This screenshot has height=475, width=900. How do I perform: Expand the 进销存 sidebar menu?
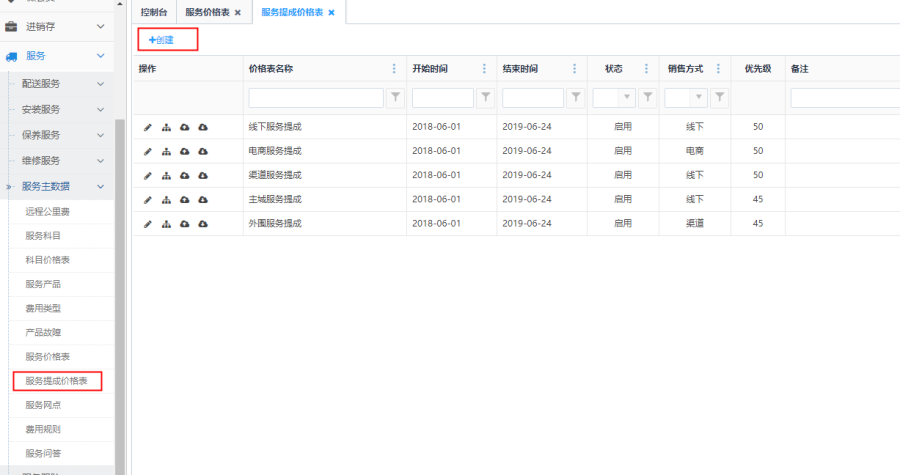click(100, 26)
